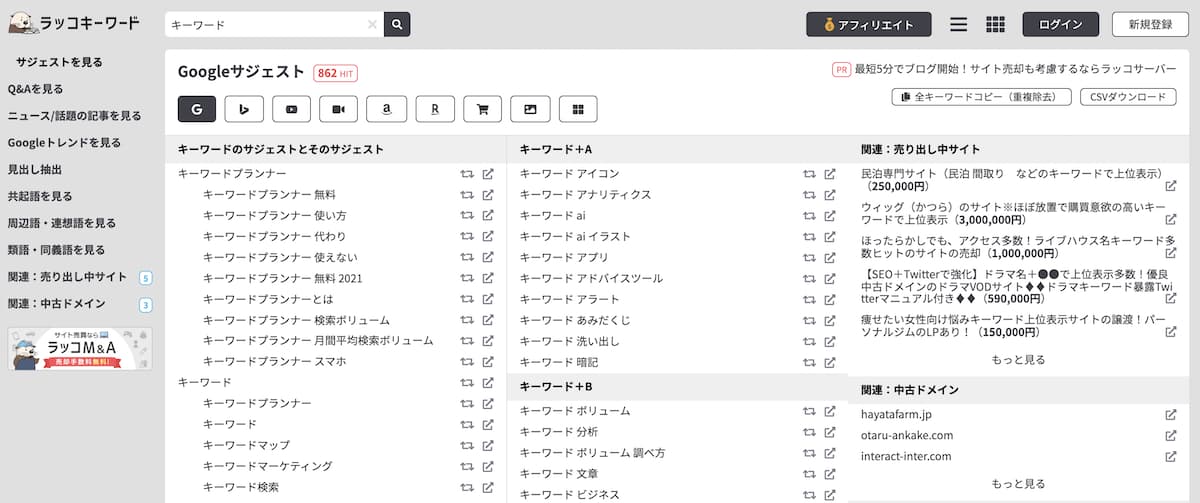1200x503 pixels.
Task: Re-search icon for キーワード ai イラスト
Action: point(809,236)
